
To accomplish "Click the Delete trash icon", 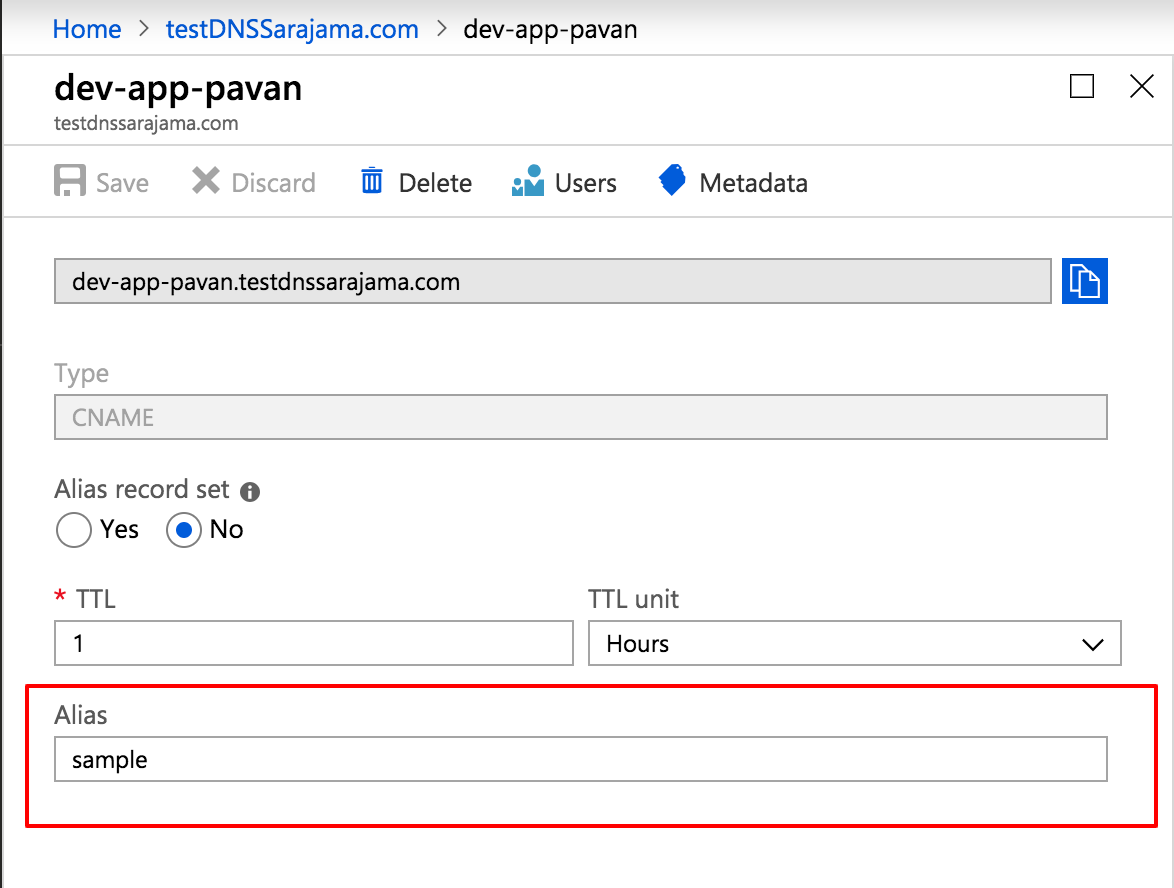I will 370,181.
